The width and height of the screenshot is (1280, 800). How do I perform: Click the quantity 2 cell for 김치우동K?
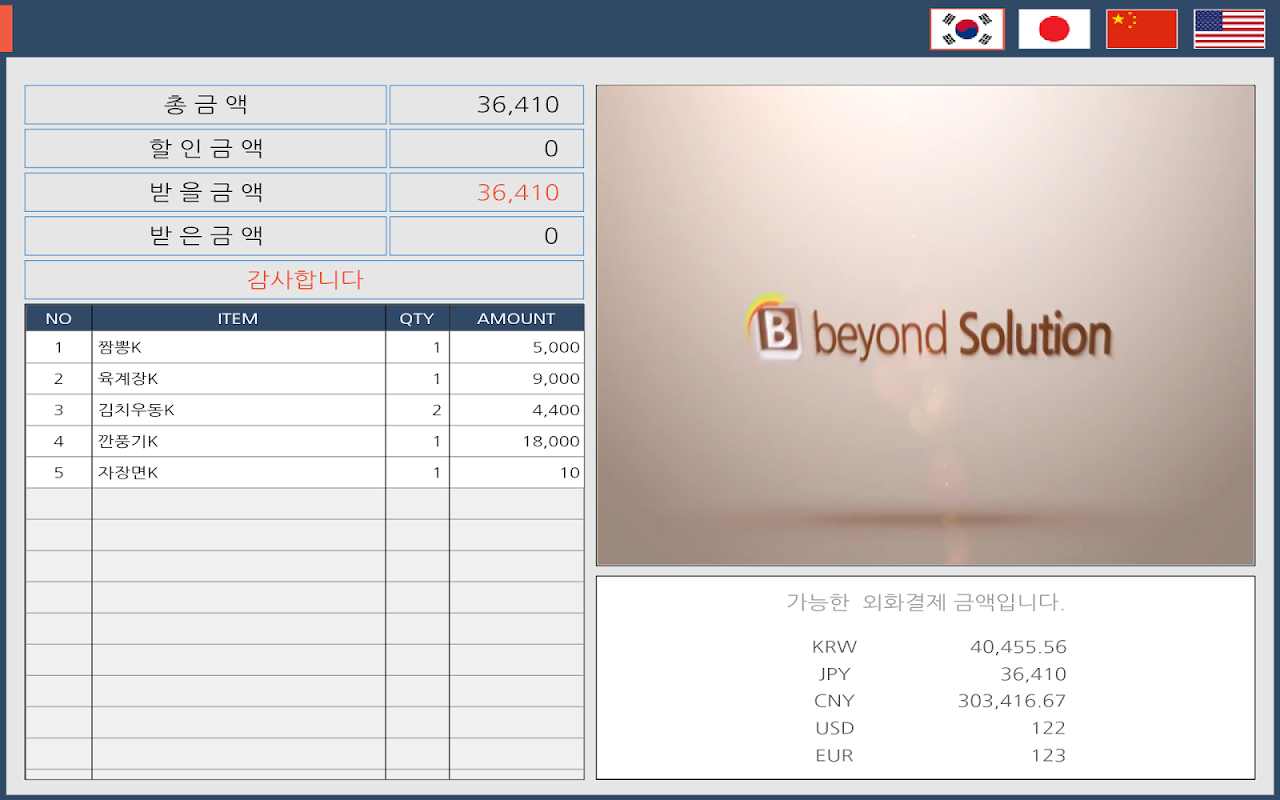(417, 410)
